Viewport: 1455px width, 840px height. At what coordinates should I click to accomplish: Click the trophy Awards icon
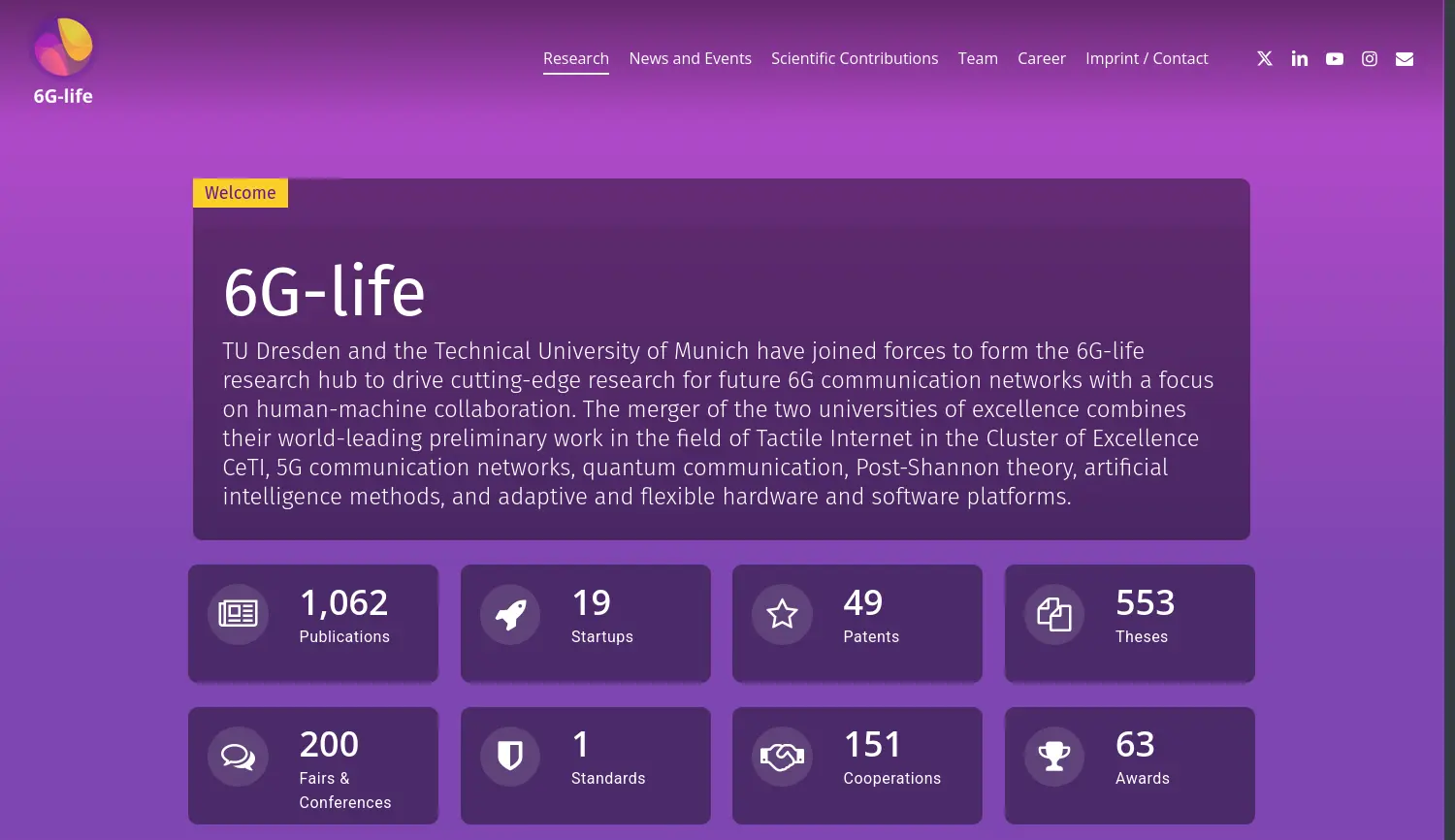coord(1054,756)
